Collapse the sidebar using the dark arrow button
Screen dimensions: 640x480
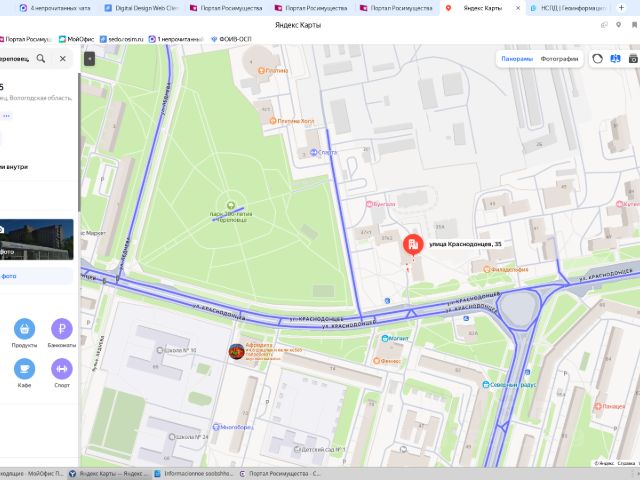[89, 59]
